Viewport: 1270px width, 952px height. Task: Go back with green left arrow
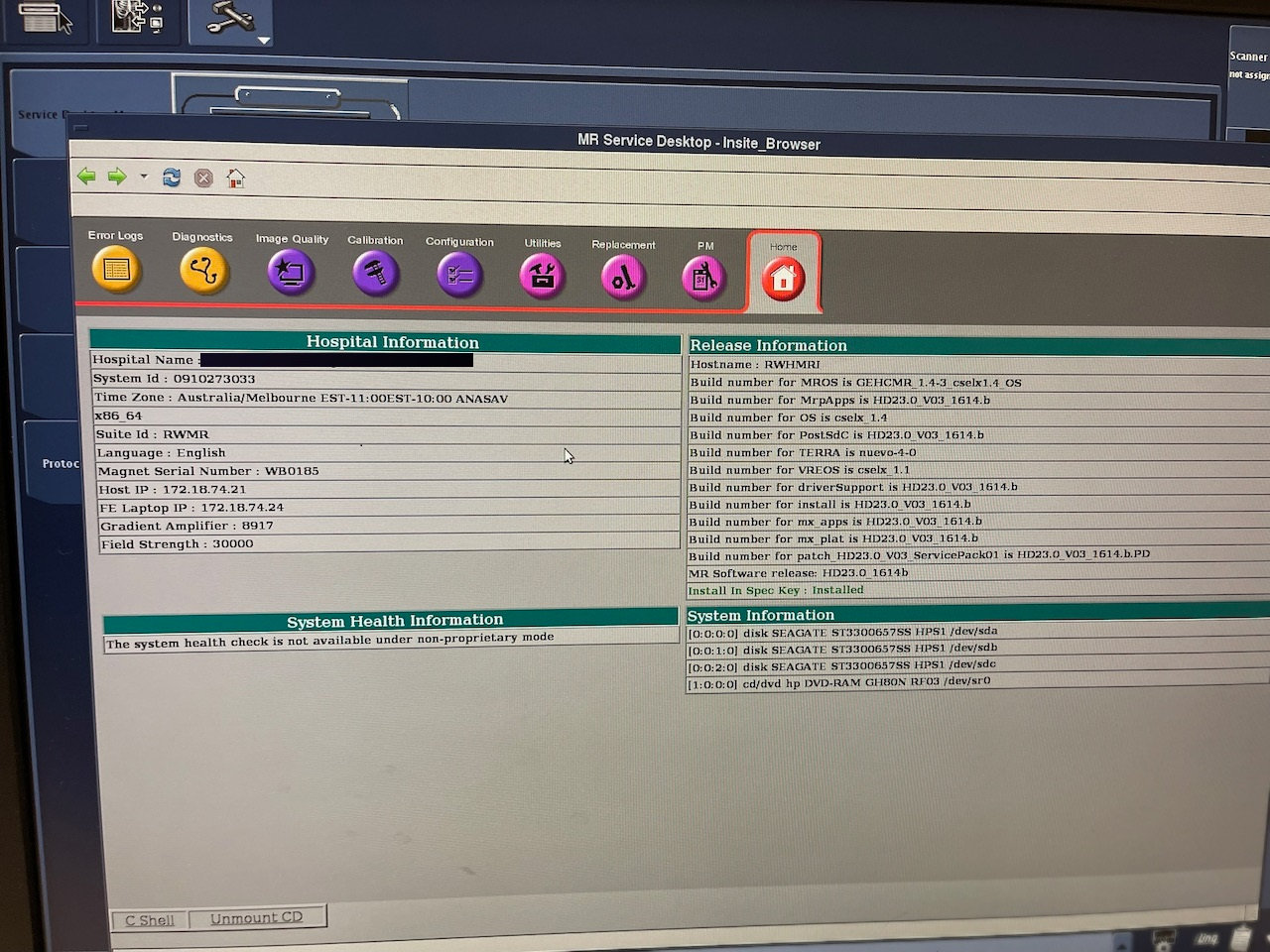87,177
